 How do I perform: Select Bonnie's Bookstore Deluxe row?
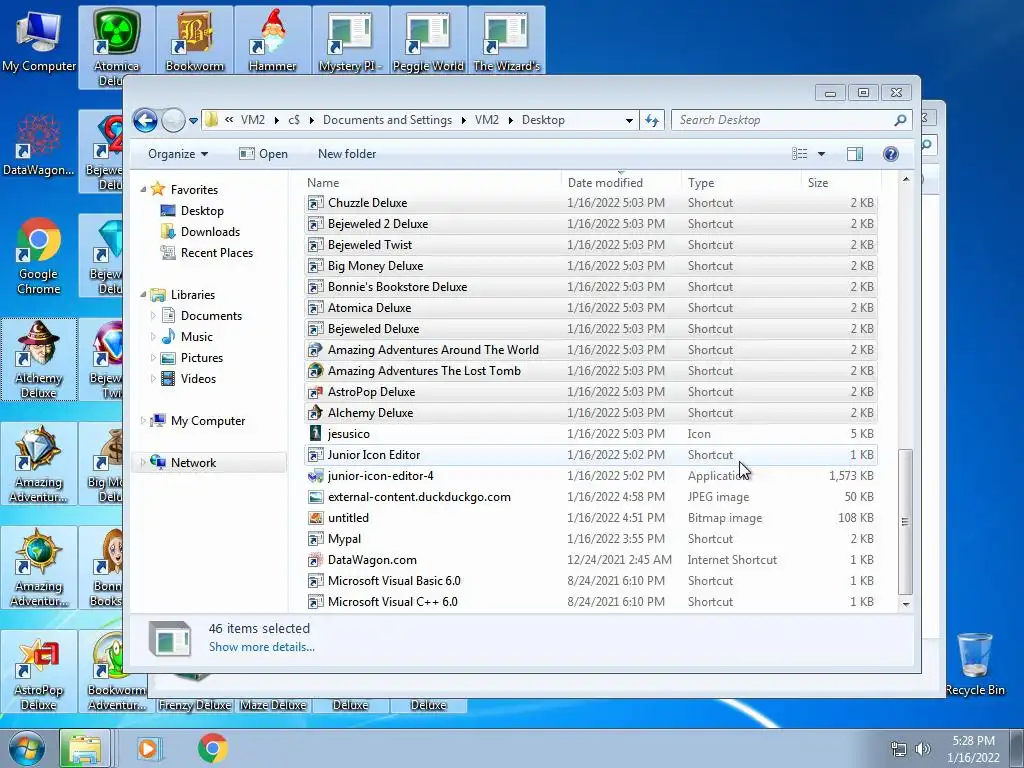point(590,287)
